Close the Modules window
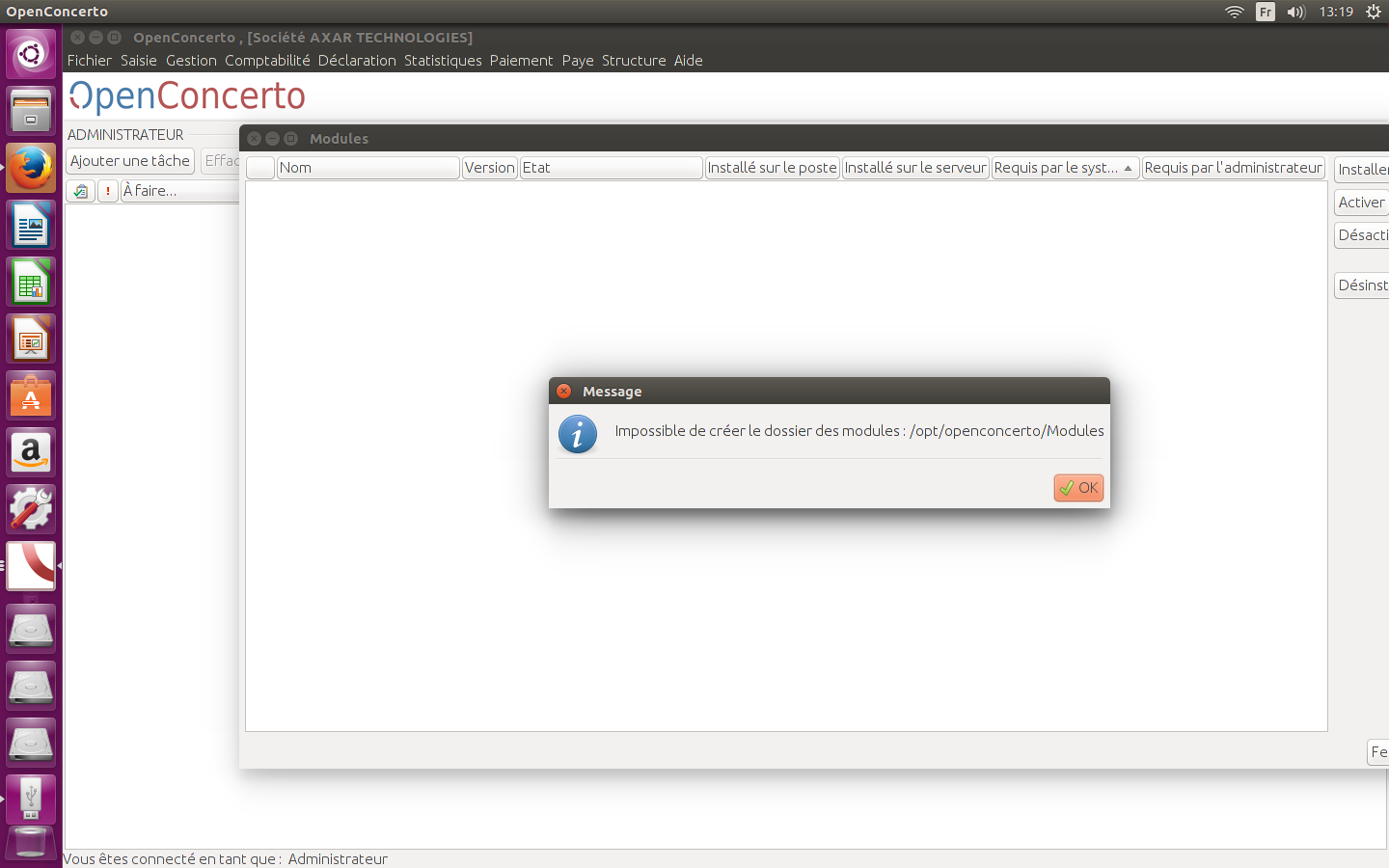 tap(255, 138)
